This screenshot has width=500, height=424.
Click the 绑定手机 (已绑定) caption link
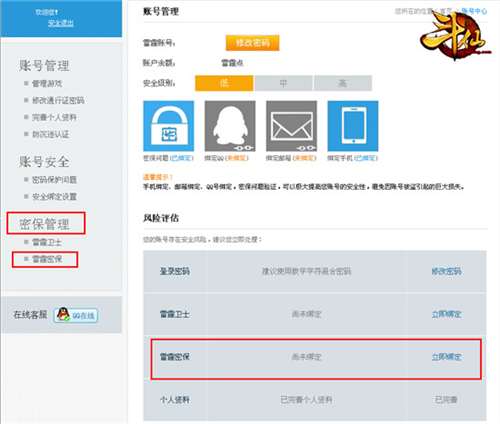(352, 158)
